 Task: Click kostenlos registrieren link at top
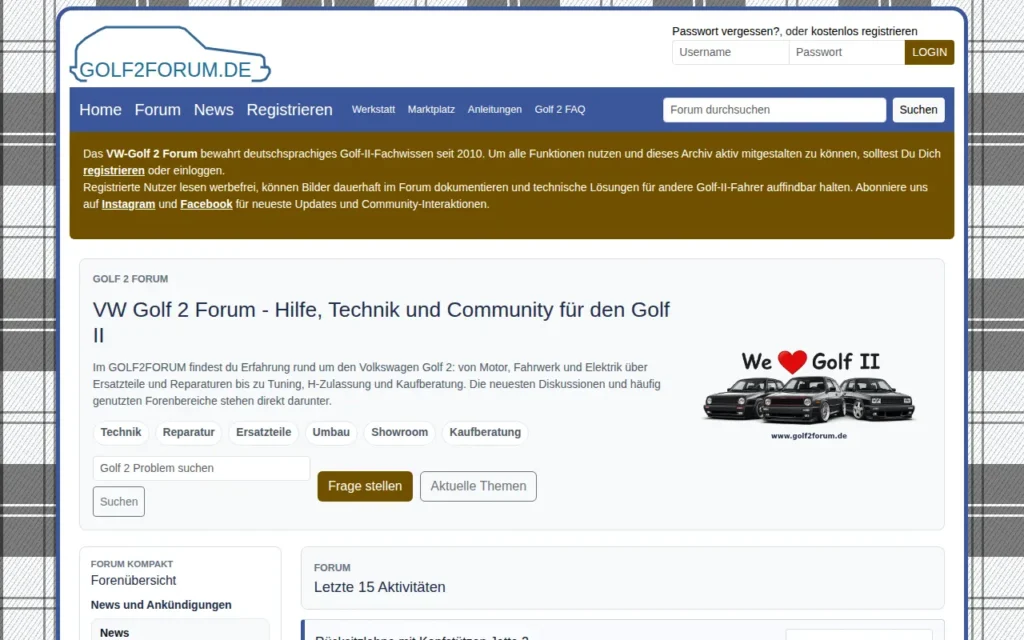[x=864, y=31]
